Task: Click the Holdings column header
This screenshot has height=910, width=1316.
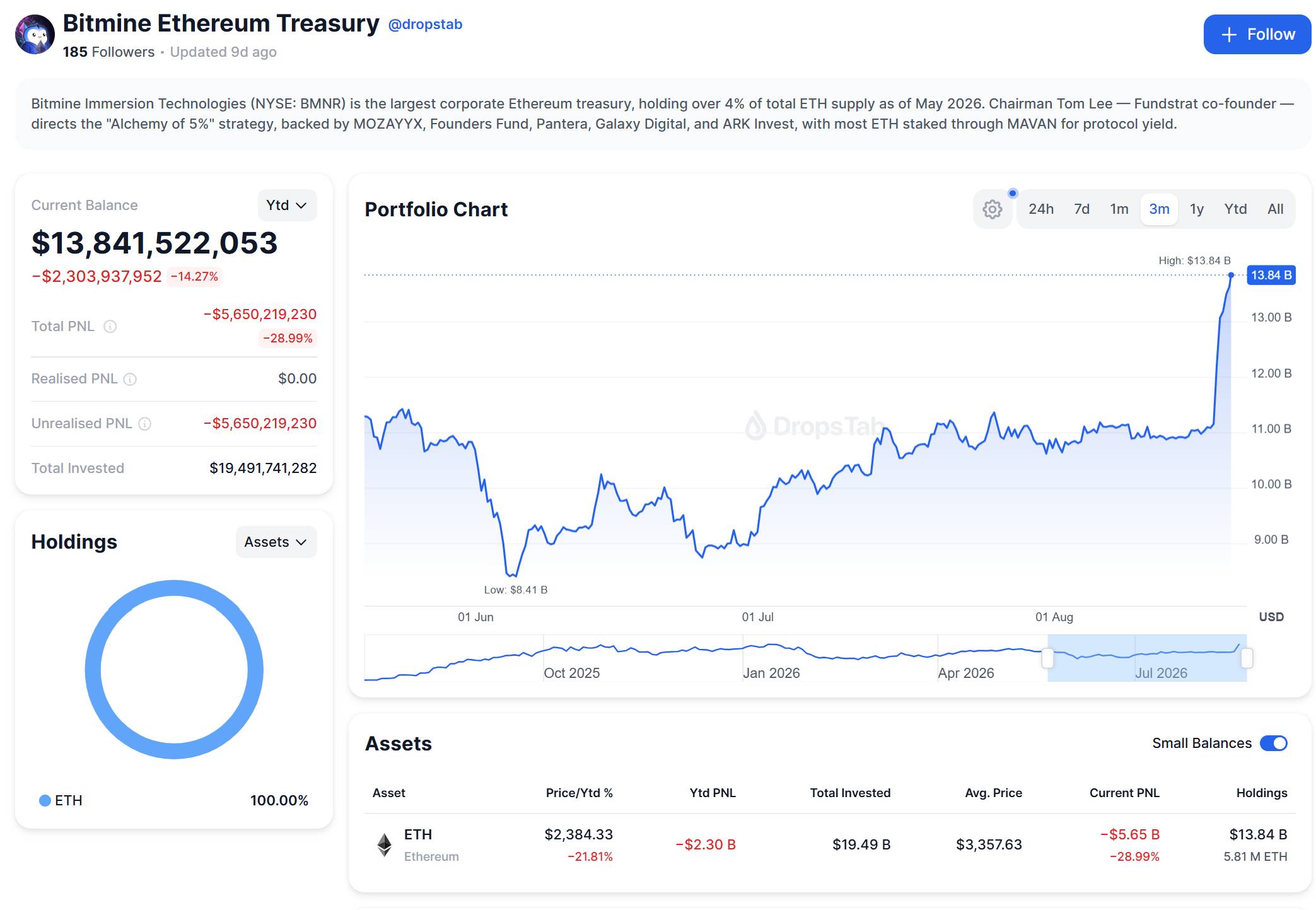Action: click(x=1261, y=793)
